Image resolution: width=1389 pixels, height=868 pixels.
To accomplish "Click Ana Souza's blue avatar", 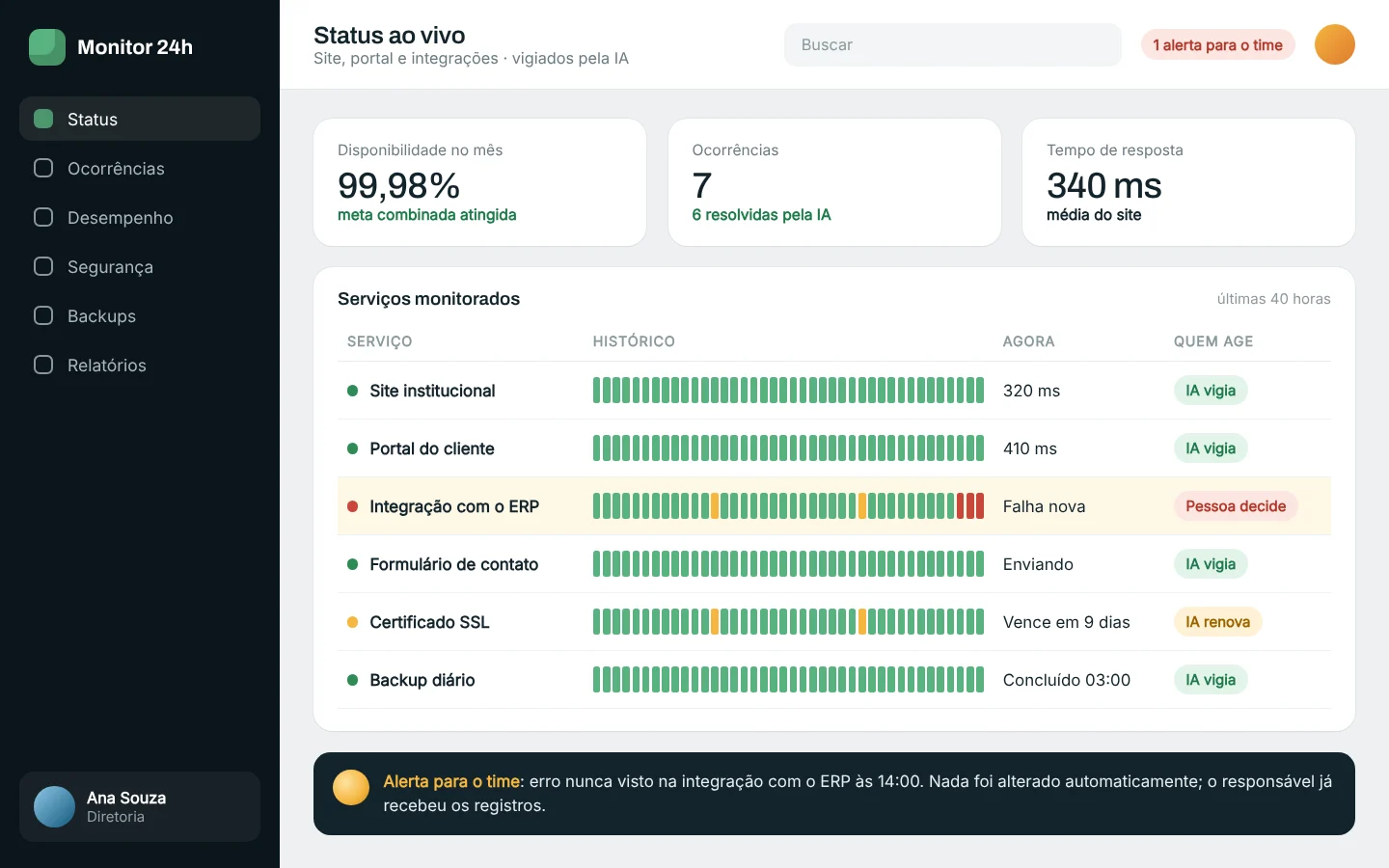I will 54,807.
